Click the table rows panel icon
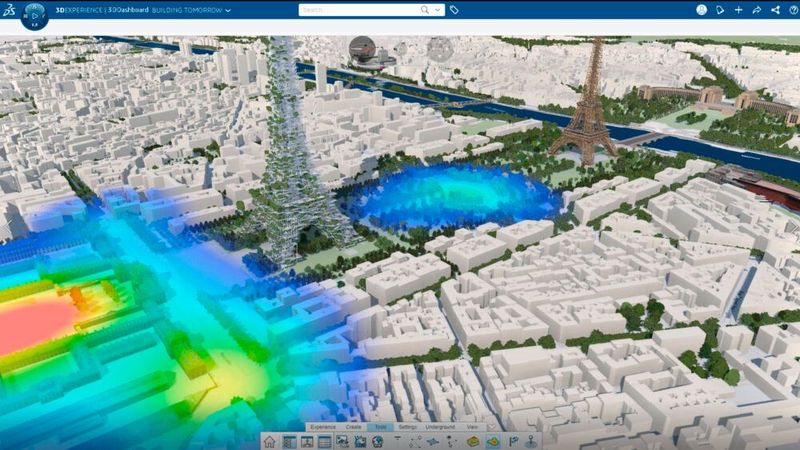This screenshot has width=800, height=450. click(x=324, y=442)
